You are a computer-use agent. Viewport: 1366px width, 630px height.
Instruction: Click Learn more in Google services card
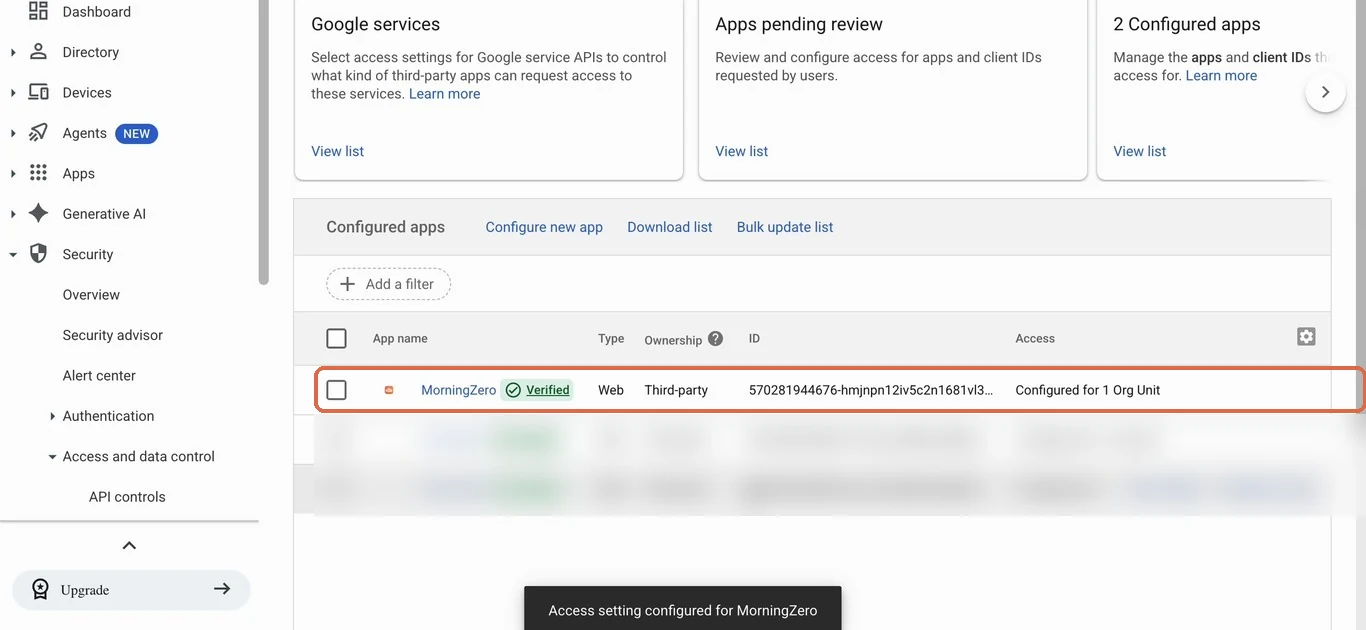tap(445, 94)
